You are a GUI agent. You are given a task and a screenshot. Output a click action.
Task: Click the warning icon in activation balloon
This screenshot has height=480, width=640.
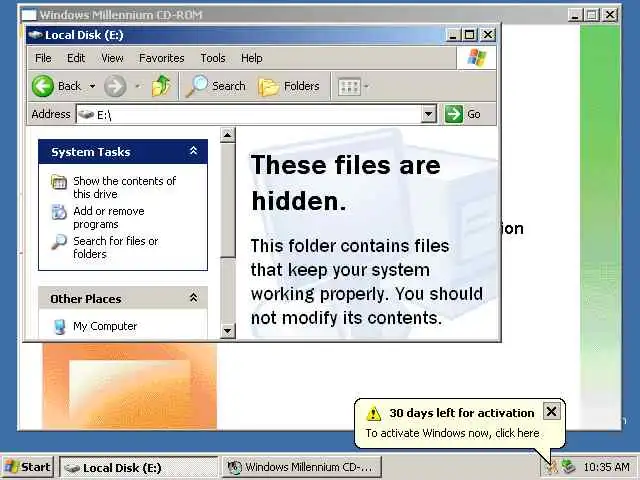[373, 413]
